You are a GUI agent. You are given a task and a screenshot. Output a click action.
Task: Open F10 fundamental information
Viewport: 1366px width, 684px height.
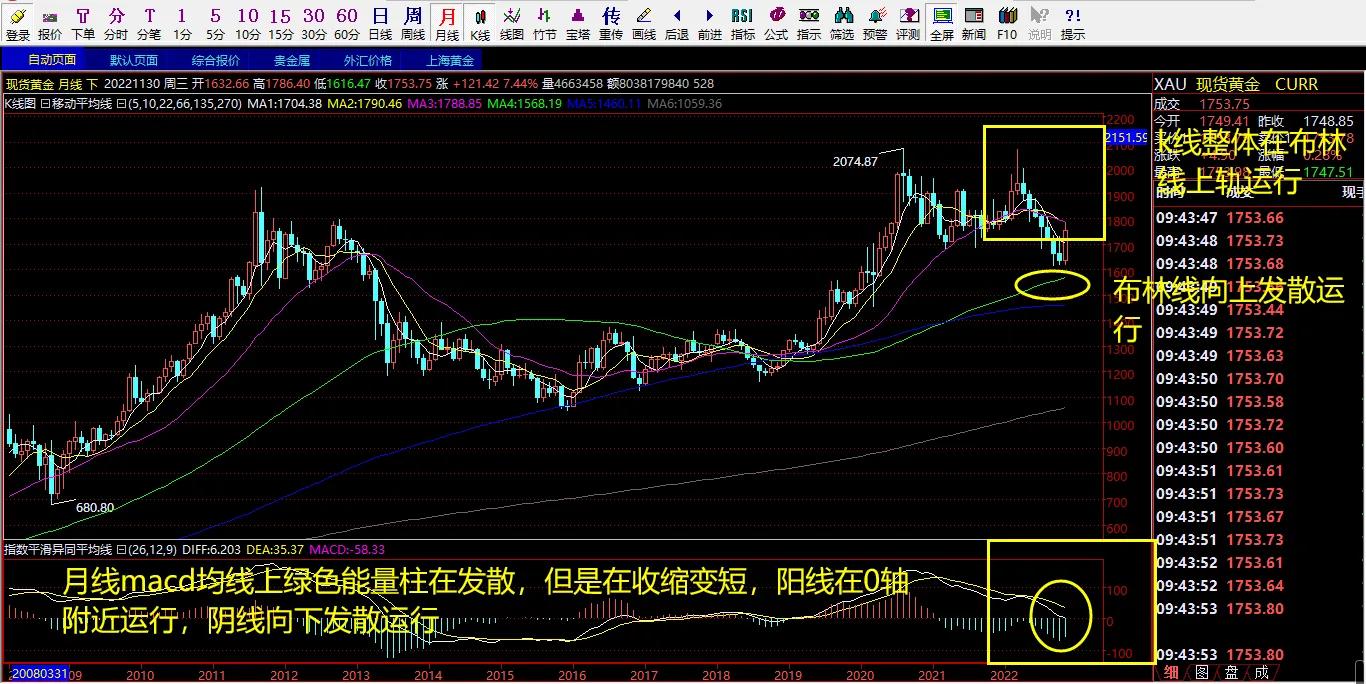(1007, 20)
